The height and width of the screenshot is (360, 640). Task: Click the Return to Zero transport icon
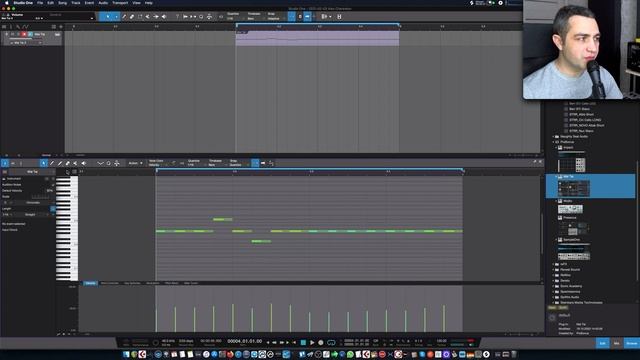click(294, 342)
